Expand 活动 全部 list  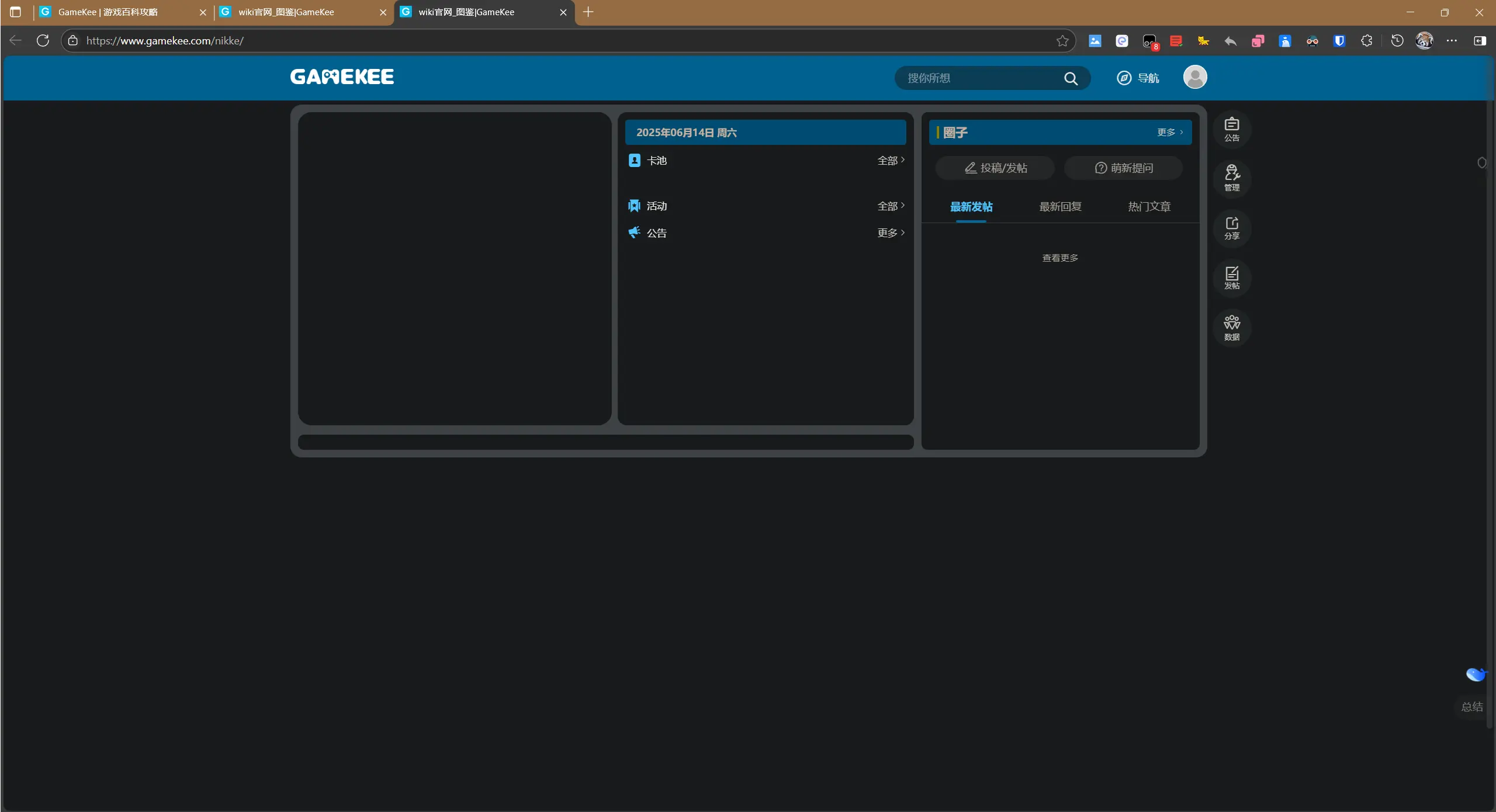coord(891,206)
